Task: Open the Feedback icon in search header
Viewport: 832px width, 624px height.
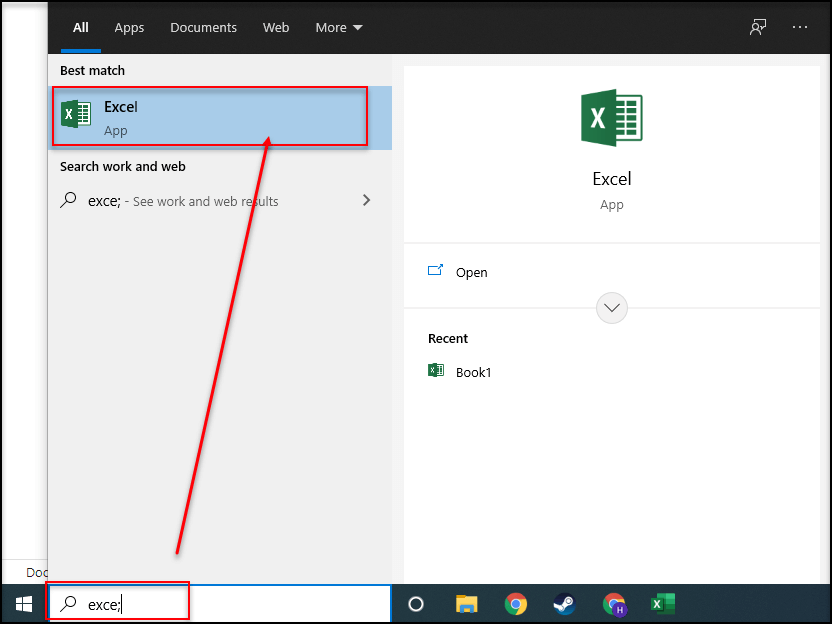Action: (758, 27)
